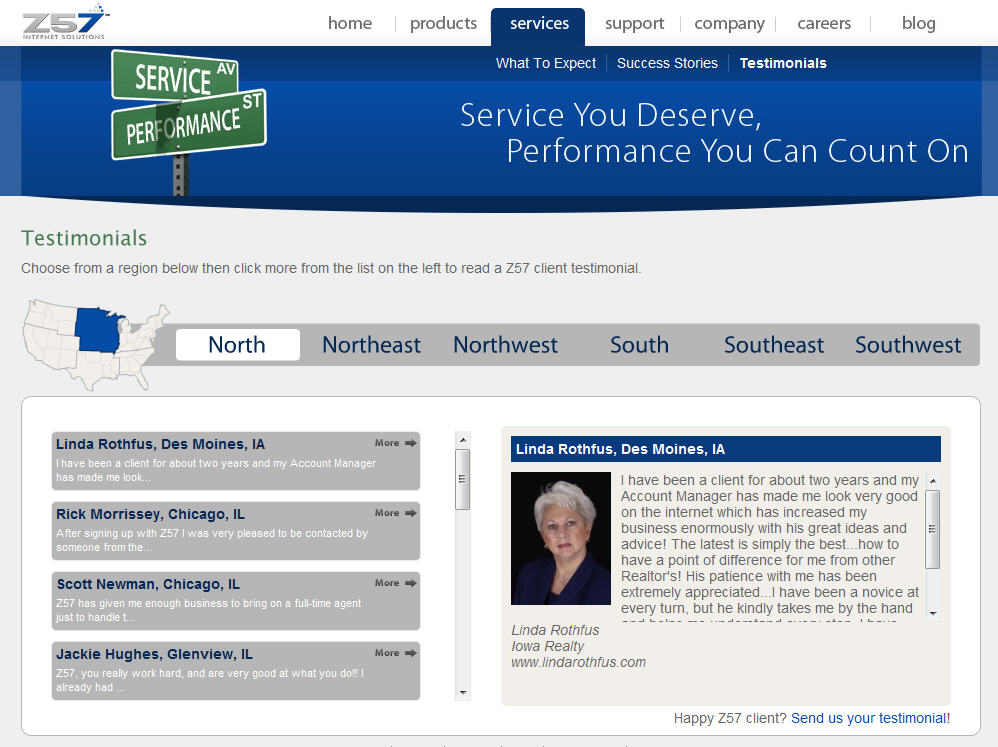Select the Testimonials submenu link
998x747 pixels.
[783, 63]
